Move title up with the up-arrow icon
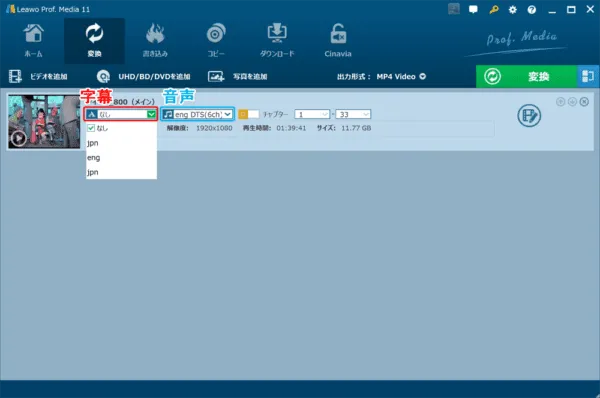600x398 pixels. tap(561, 102)
